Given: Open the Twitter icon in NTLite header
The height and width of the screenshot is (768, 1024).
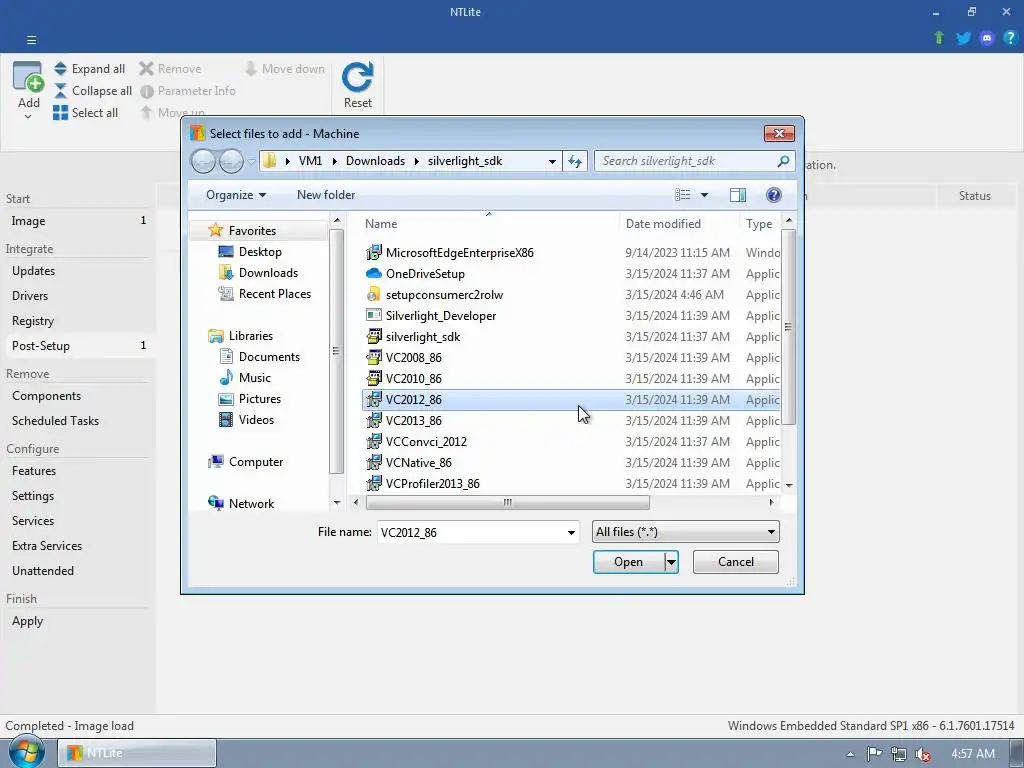Looking at the screenshot, I should coord(963,38).
